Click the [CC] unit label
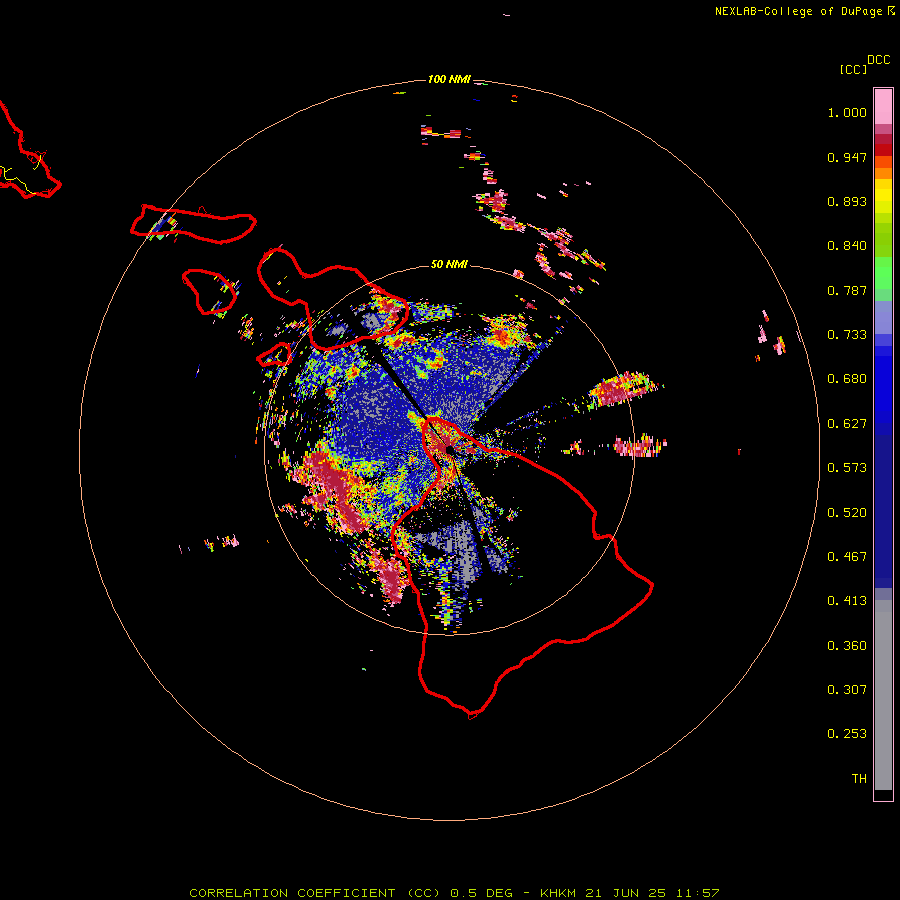 point(853,69)
